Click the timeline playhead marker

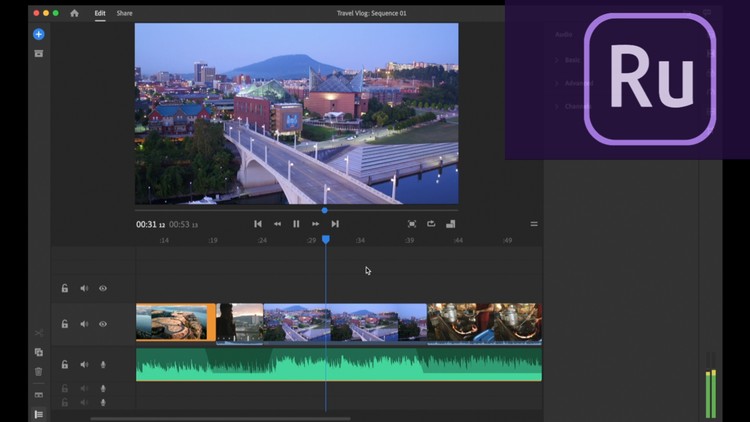coord(326,239)
